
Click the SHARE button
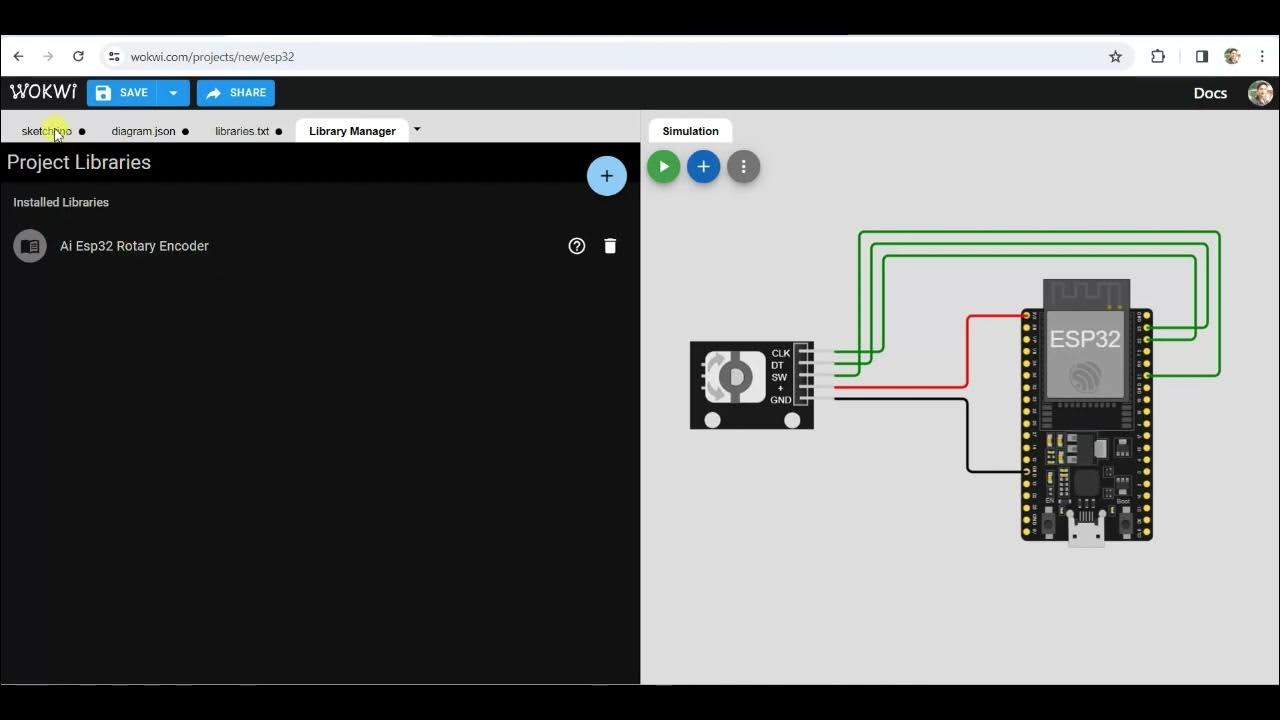[x=236, y=93]
